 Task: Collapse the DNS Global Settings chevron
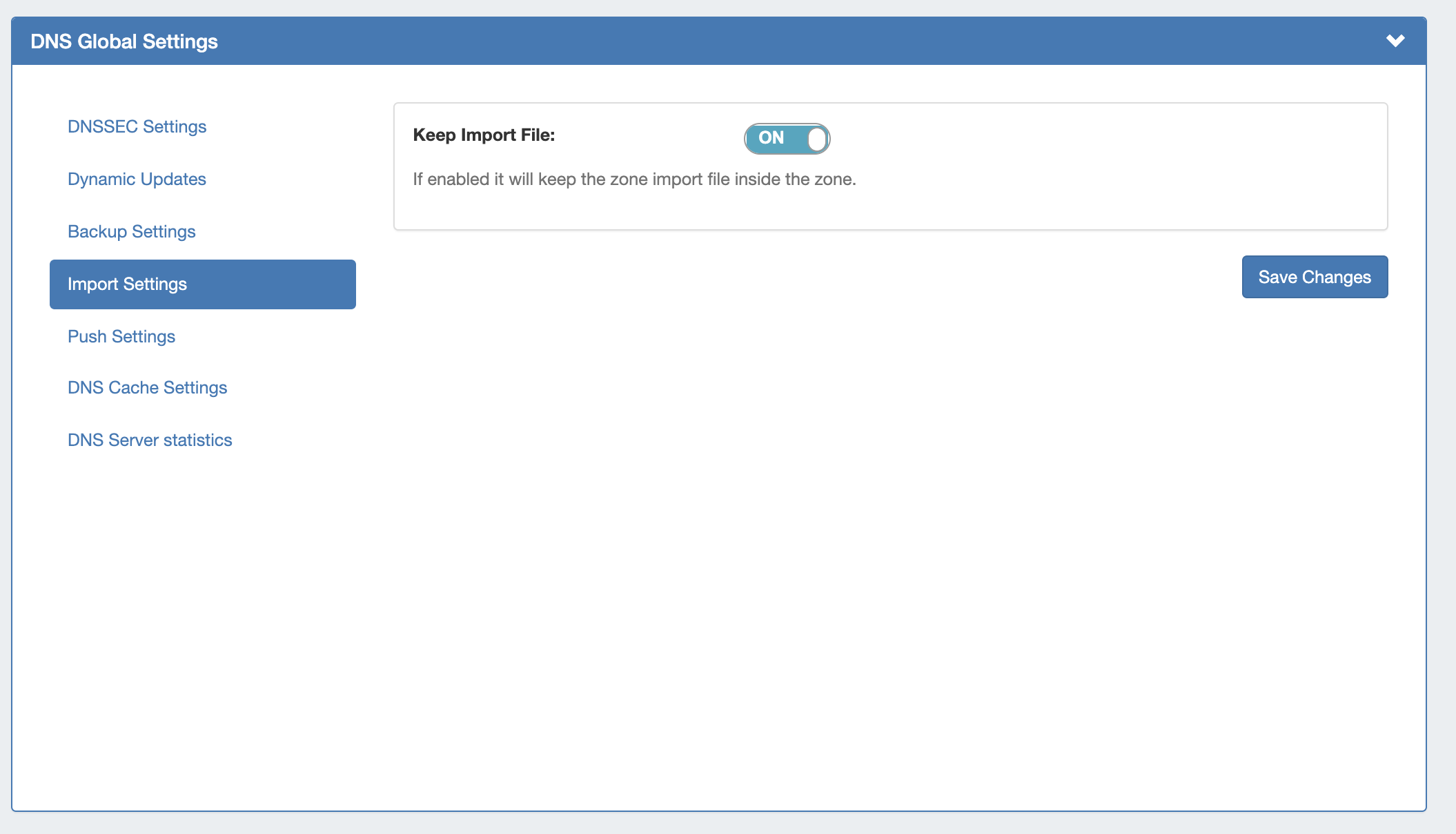click(x=1395, y=41)
